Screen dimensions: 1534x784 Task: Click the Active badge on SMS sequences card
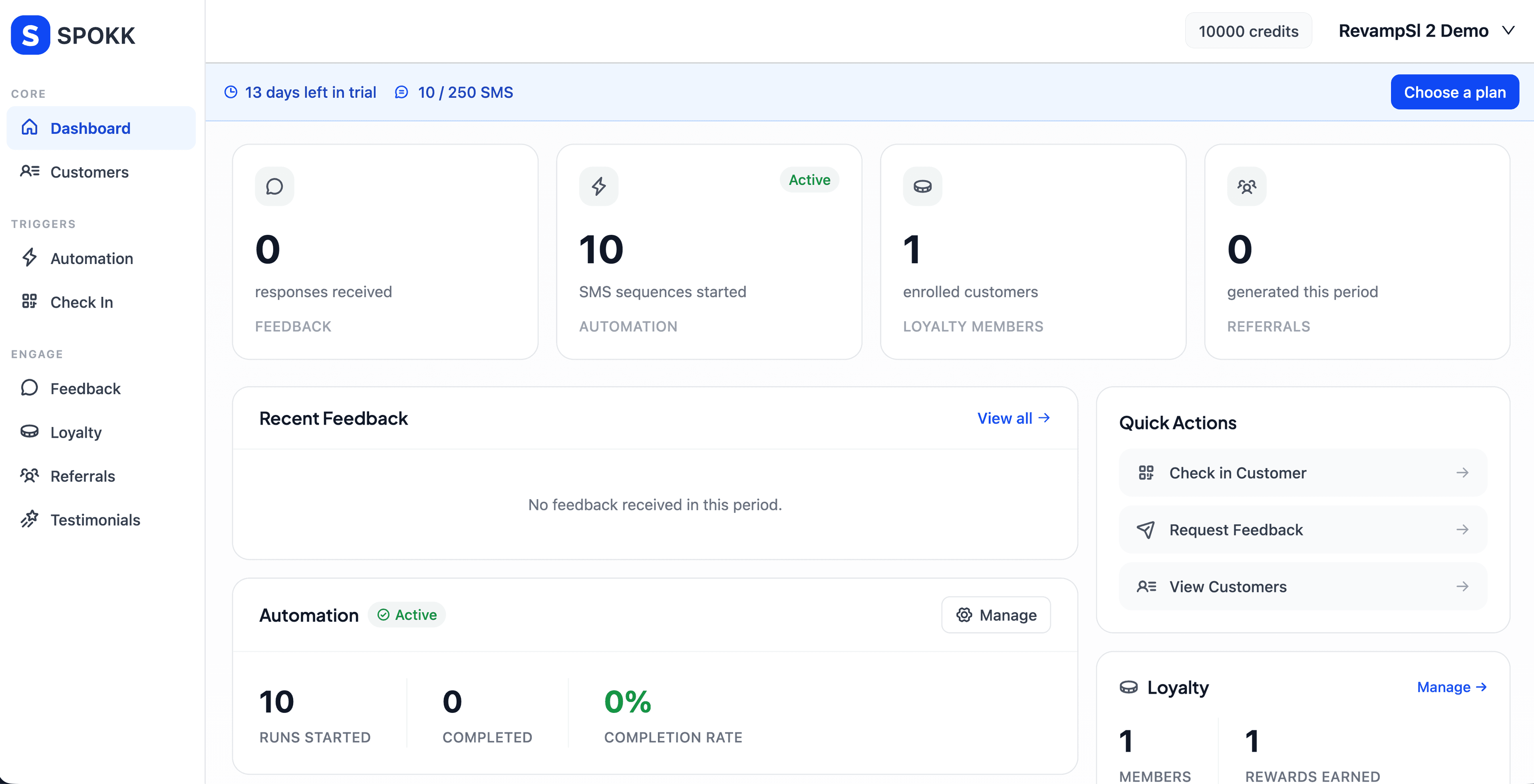click(x=809, y=180)
